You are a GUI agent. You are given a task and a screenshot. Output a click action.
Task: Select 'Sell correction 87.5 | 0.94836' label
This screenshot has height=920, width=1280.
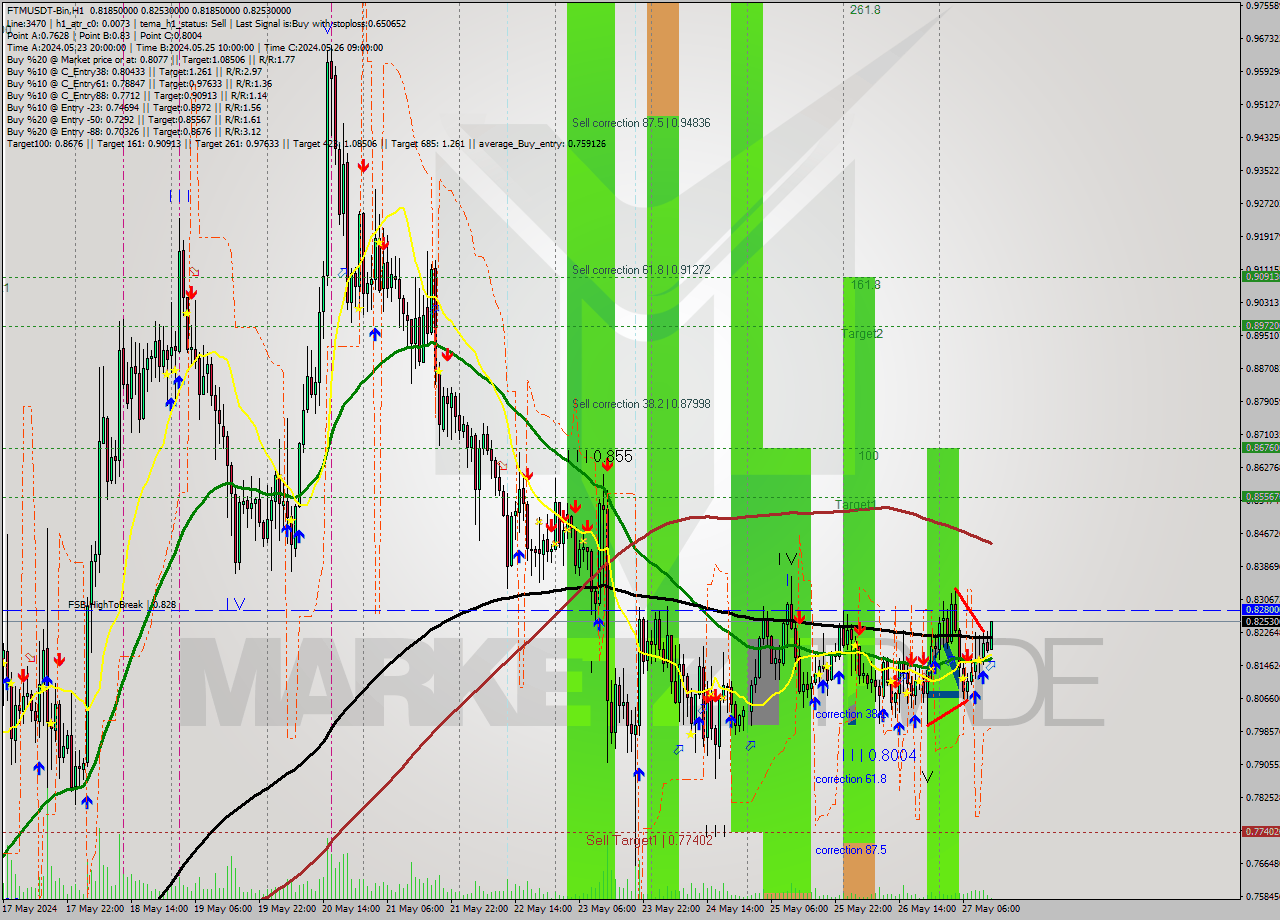tap(641, 123)
